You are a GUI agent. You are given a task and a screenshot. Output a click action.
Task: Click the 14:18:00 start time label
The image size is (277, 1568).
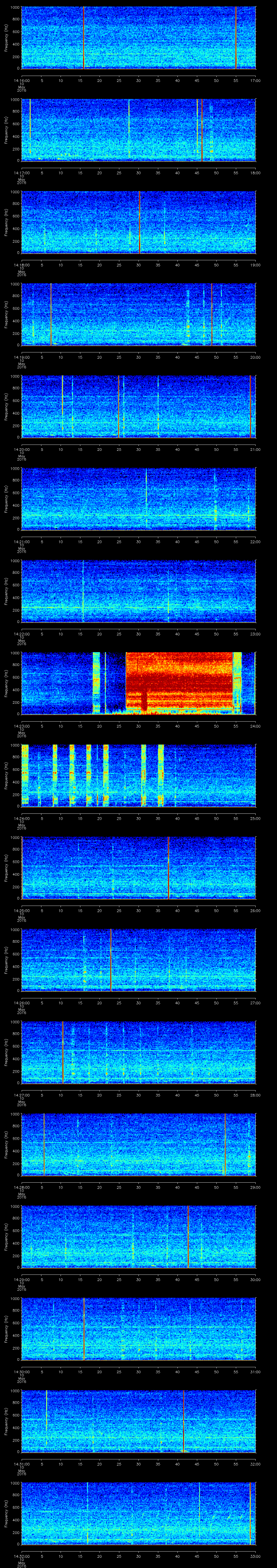pos(21,265)
